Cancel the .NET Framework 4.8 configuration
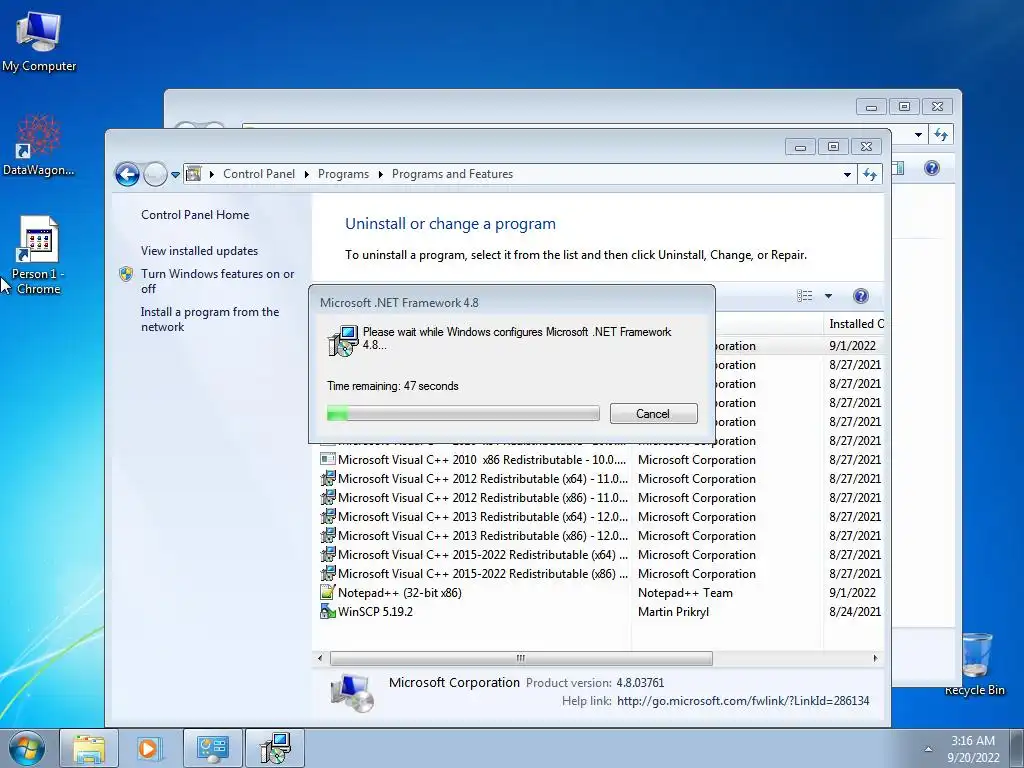Image resolution: width=1024 pixels, height=768 pixels. point(653,413)
